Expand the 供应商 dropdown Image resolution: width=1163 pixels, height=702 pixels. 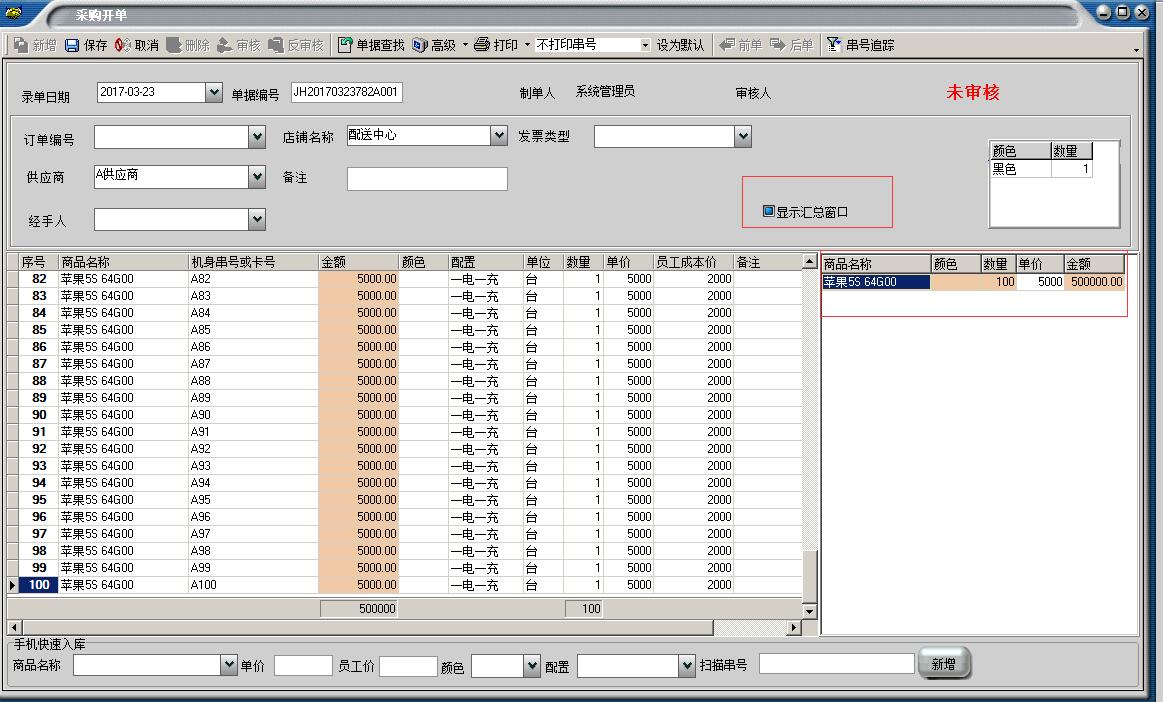(x=257, y=177)
